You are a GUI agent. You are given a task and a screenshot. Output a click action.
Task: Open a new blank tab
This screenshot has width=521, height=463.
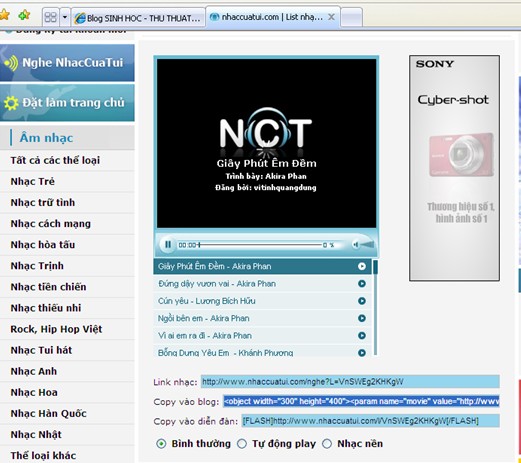click(x=351, y=17)
